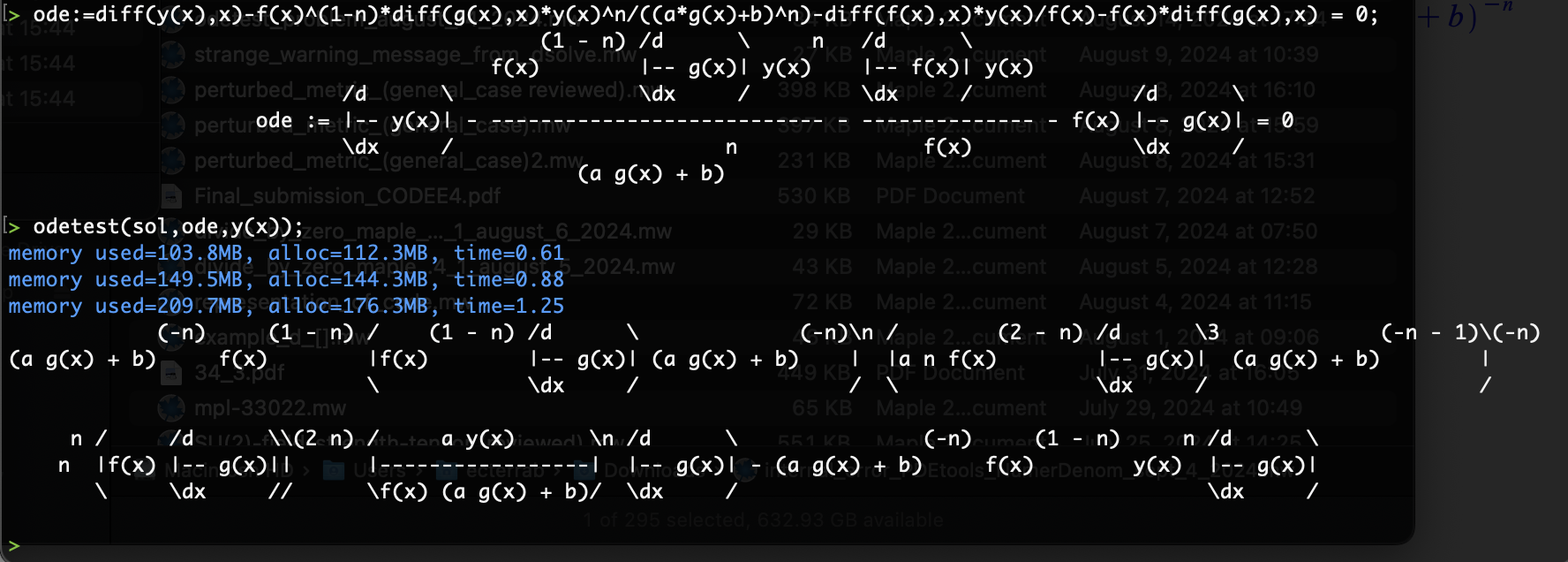Select perturbed_metric_(general_case)2.mw in Finder
Image resolution: width=1568 pixels, height=562 pixels.
388,161
